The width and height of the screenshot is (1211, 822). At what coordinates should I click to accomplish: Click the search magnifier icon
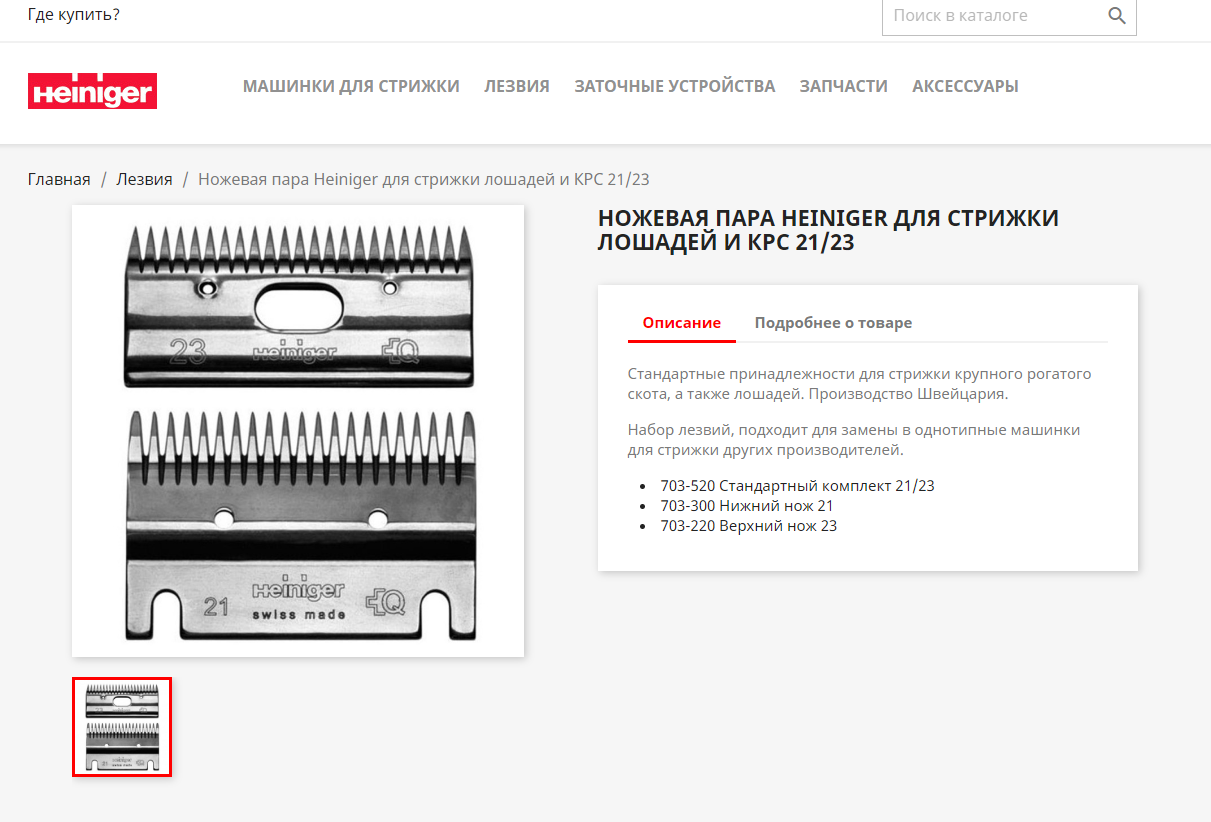(x=1116, y=16)
